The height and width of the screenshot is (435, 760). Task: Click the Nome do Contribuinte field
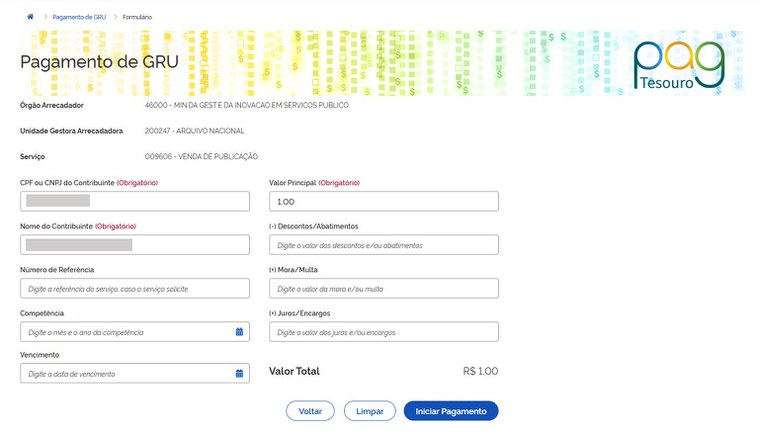pyautogui.click(x=134, y=245)
